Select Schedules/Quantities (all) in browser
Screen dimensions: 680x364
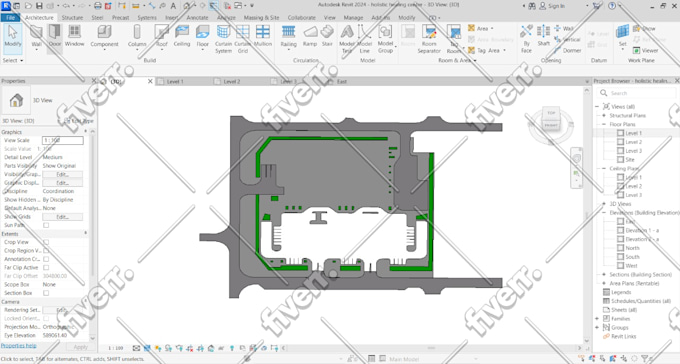coord(641,301)
